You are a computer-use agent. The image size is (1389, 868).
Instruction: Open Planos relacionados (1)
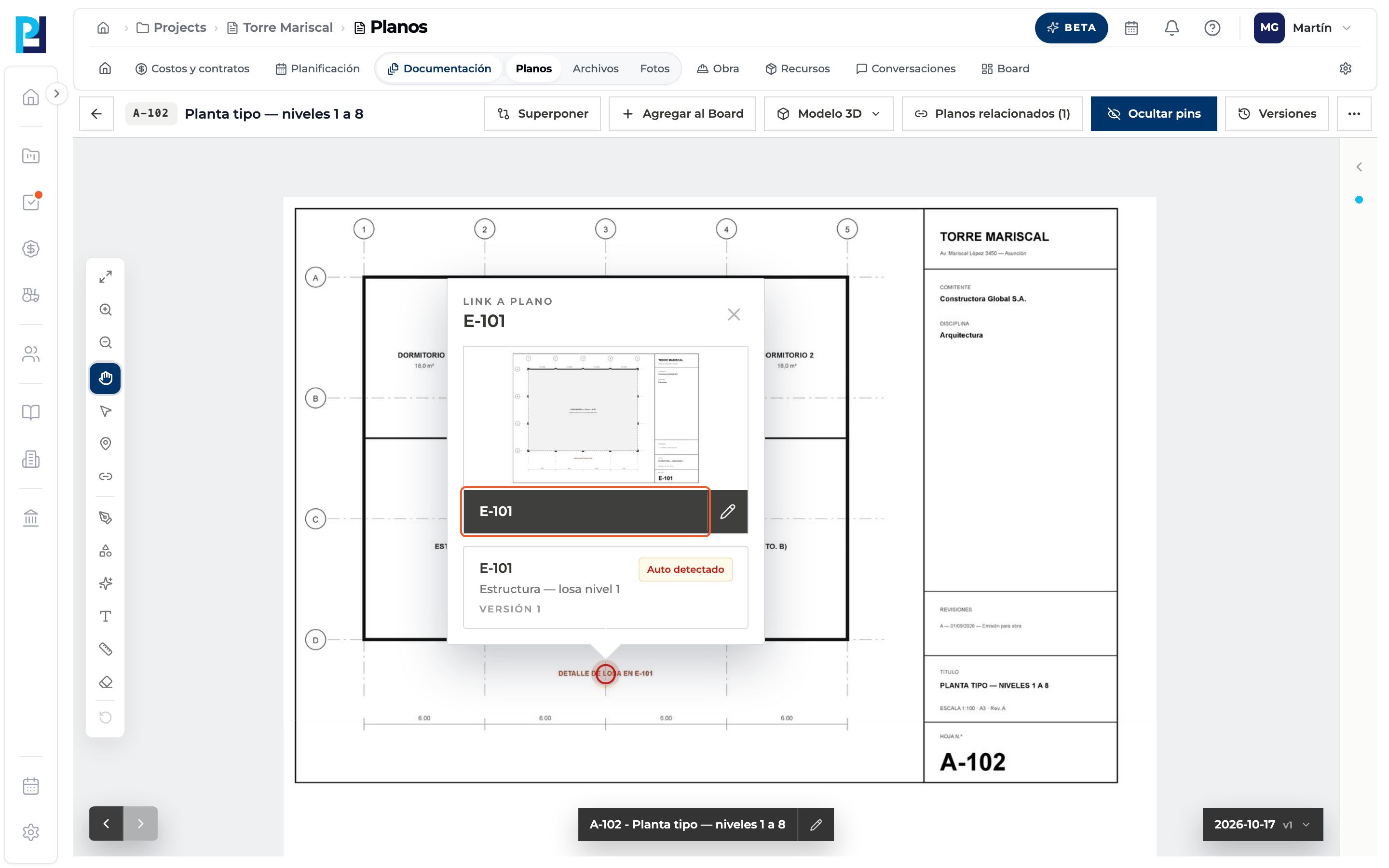click(x=992, y=114)
